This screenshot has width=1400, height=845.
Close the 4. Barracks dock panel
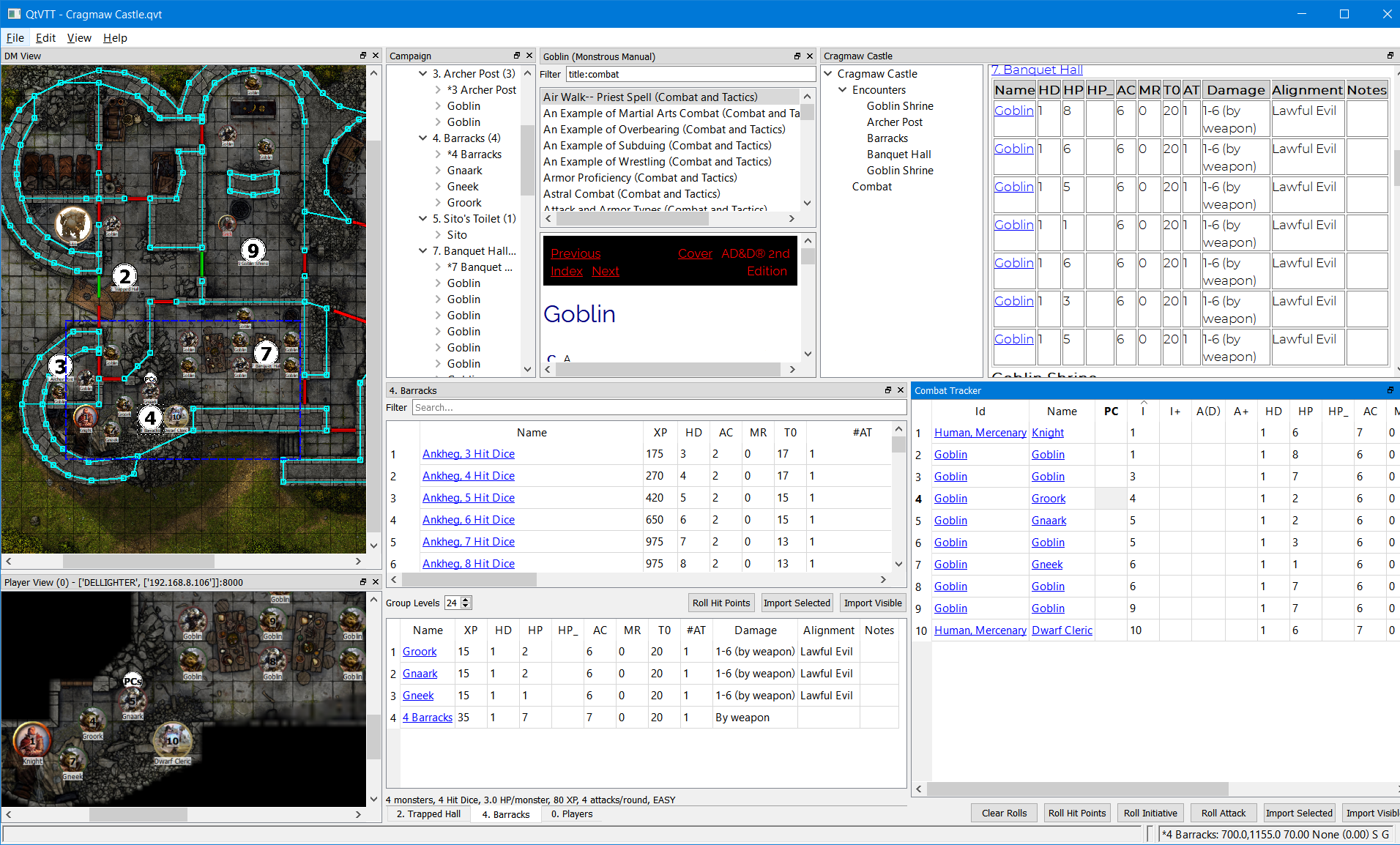(901, 390)
